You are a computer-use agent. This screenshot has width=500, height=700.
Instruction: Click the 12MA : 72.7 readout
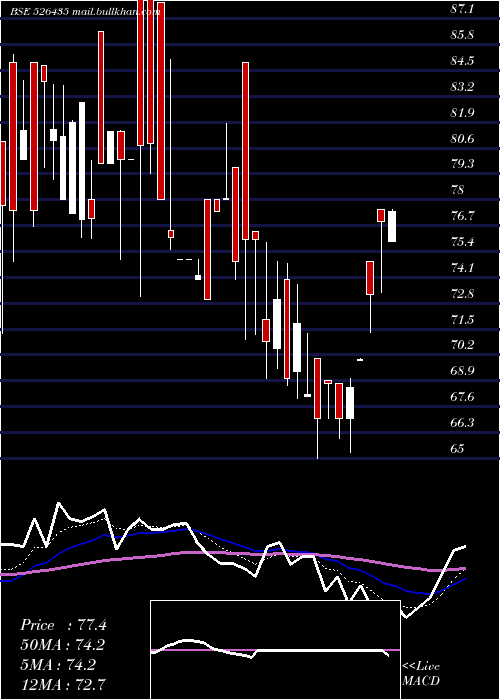tap(63, 684)
